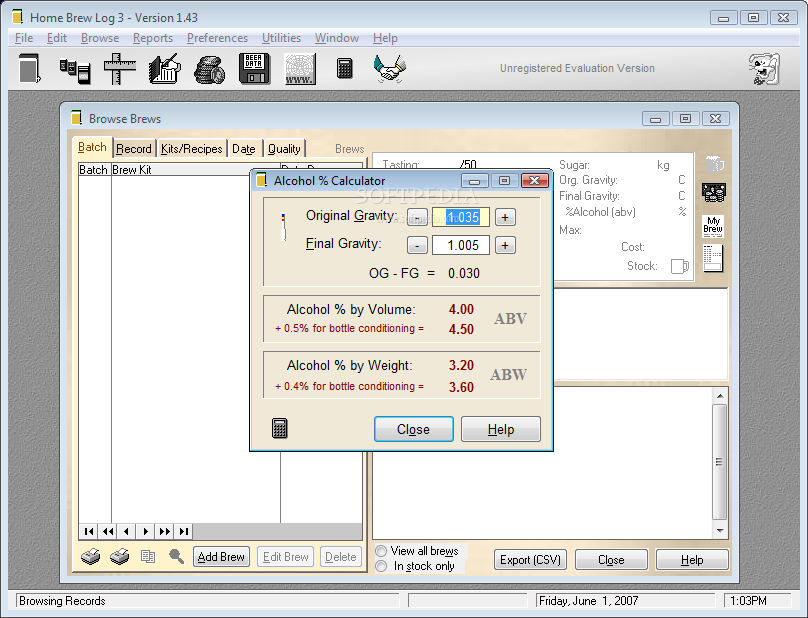Click the report sheet icon on right sidebar

[x=713, y=258]
